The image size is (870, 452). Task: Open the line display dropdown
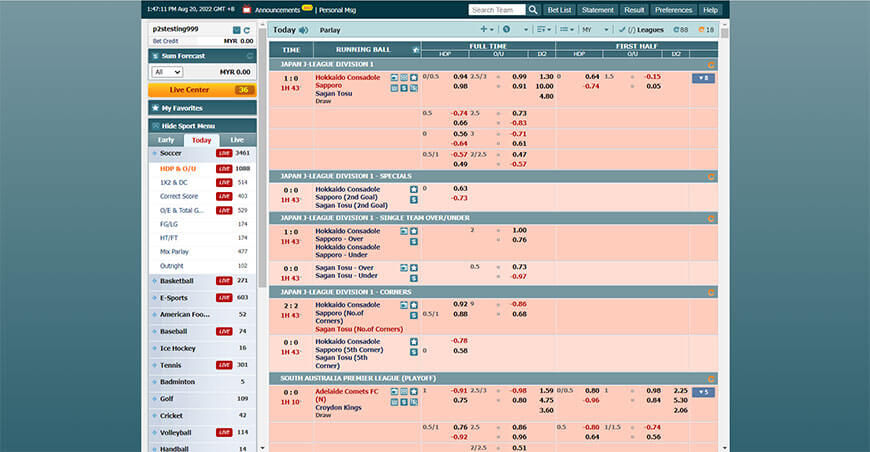coord(566,29)
